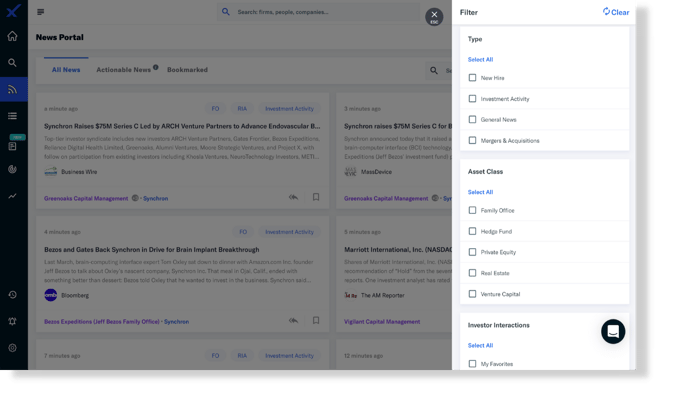Click the search firms, people, companies field

click(x=319, y=12)
